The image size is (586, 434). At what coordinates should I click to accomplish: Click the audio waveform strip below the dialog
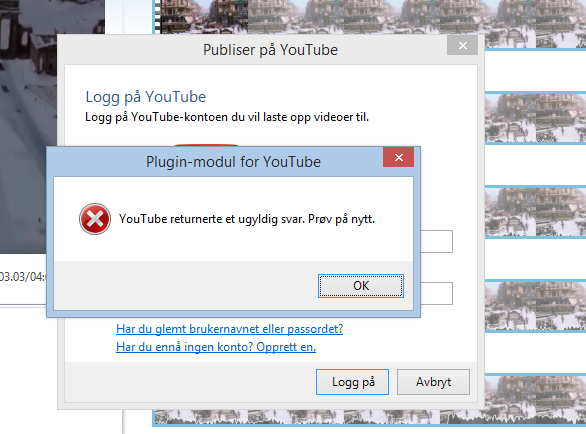tap(370, 418)
